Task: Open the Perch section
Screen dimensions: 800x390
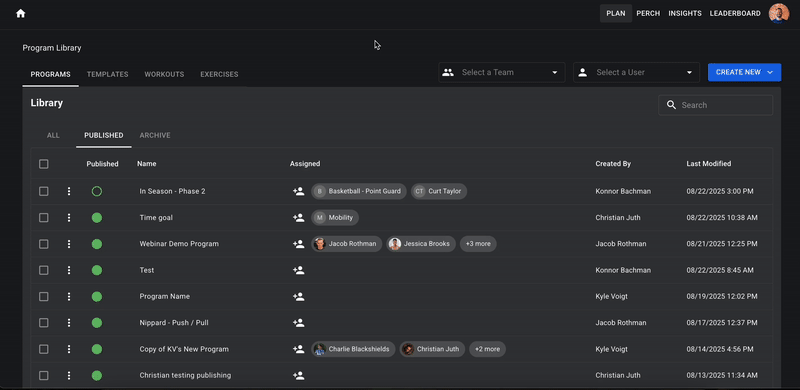Action: pos(648,14)
